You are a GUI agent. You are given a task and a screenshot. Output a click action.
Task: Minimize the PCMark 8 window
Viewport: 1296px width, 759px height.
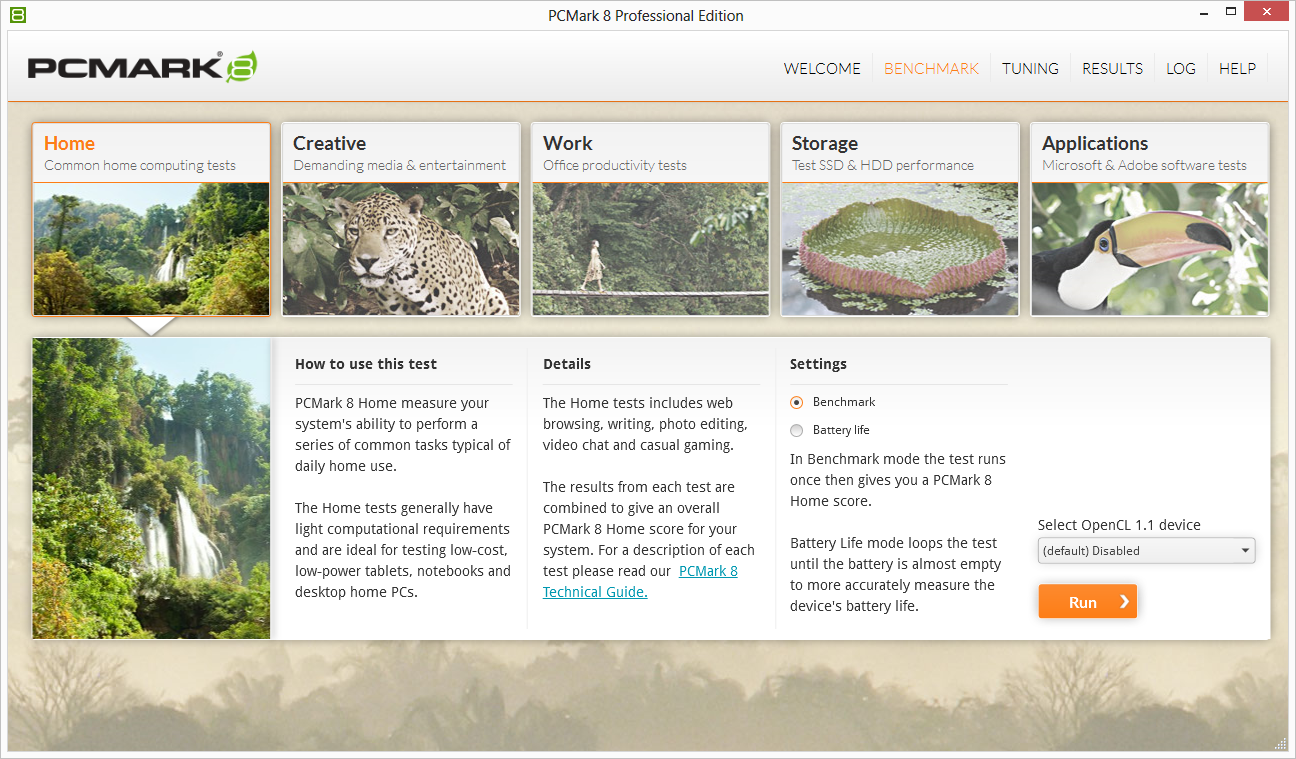1206,12
